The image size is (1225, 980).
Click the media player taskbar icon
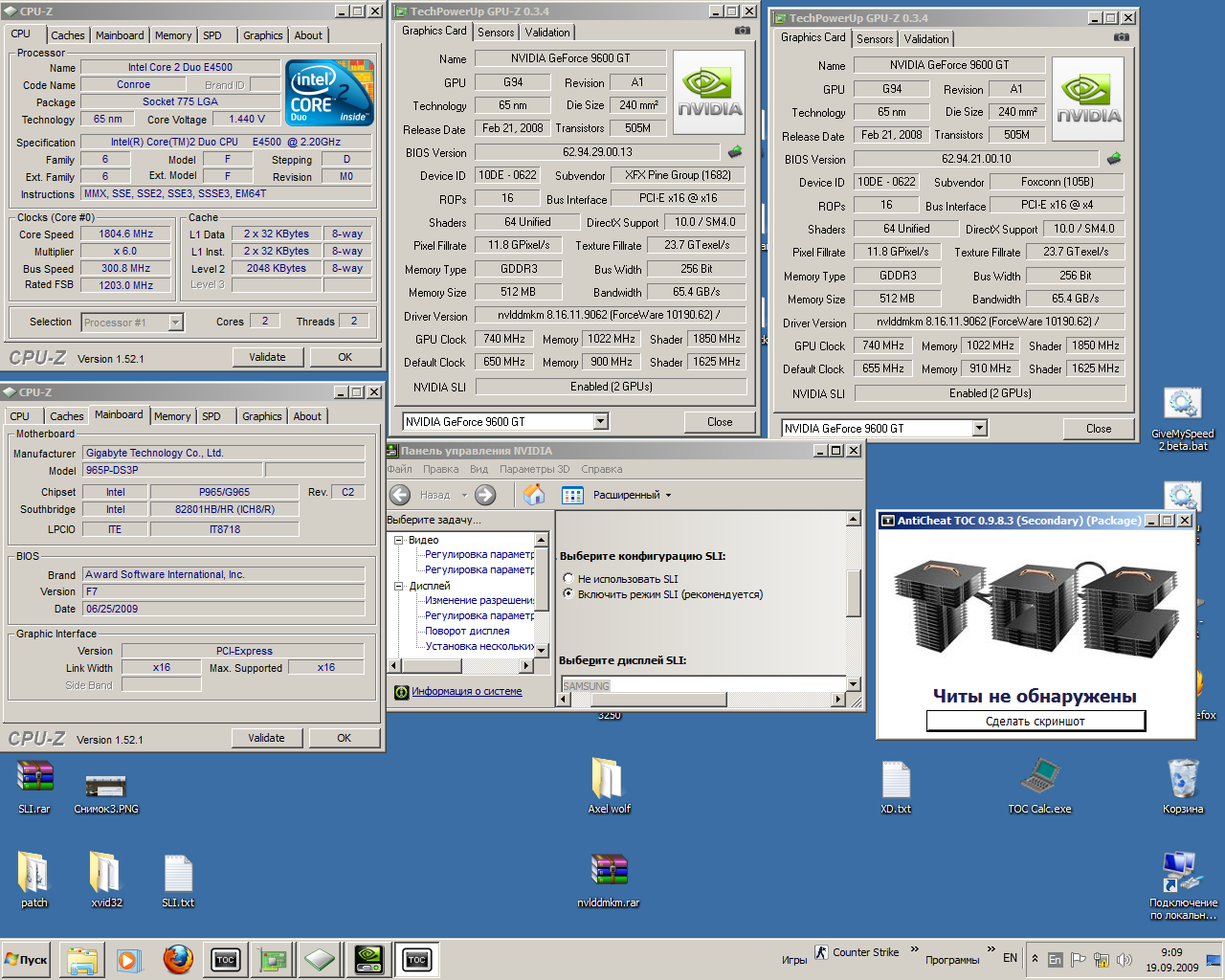click(x=128, y=960)
